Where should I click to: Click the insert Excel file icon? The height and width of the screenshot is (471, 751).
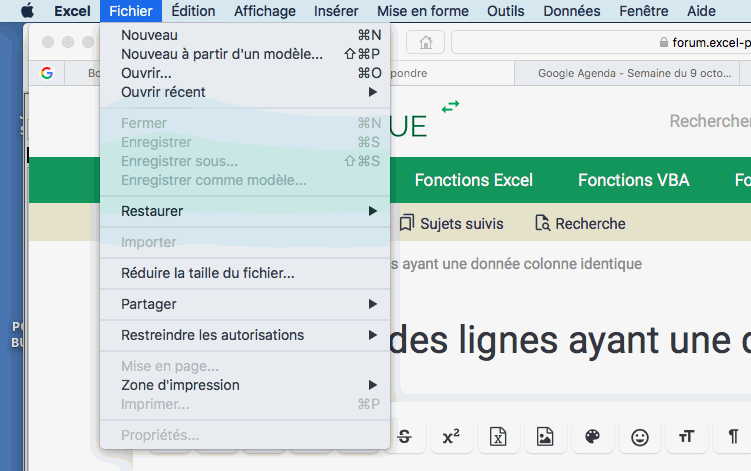(x=498, y=437)
